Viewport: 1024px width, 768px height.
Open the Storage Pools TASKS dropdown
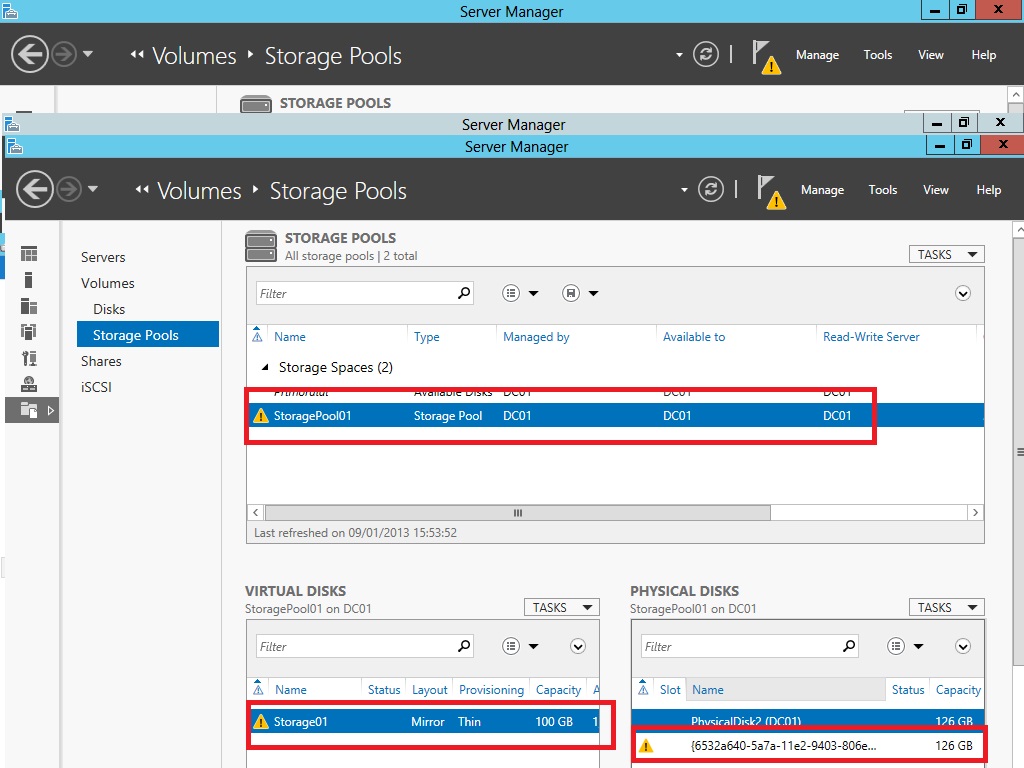(x=946, y=255)
